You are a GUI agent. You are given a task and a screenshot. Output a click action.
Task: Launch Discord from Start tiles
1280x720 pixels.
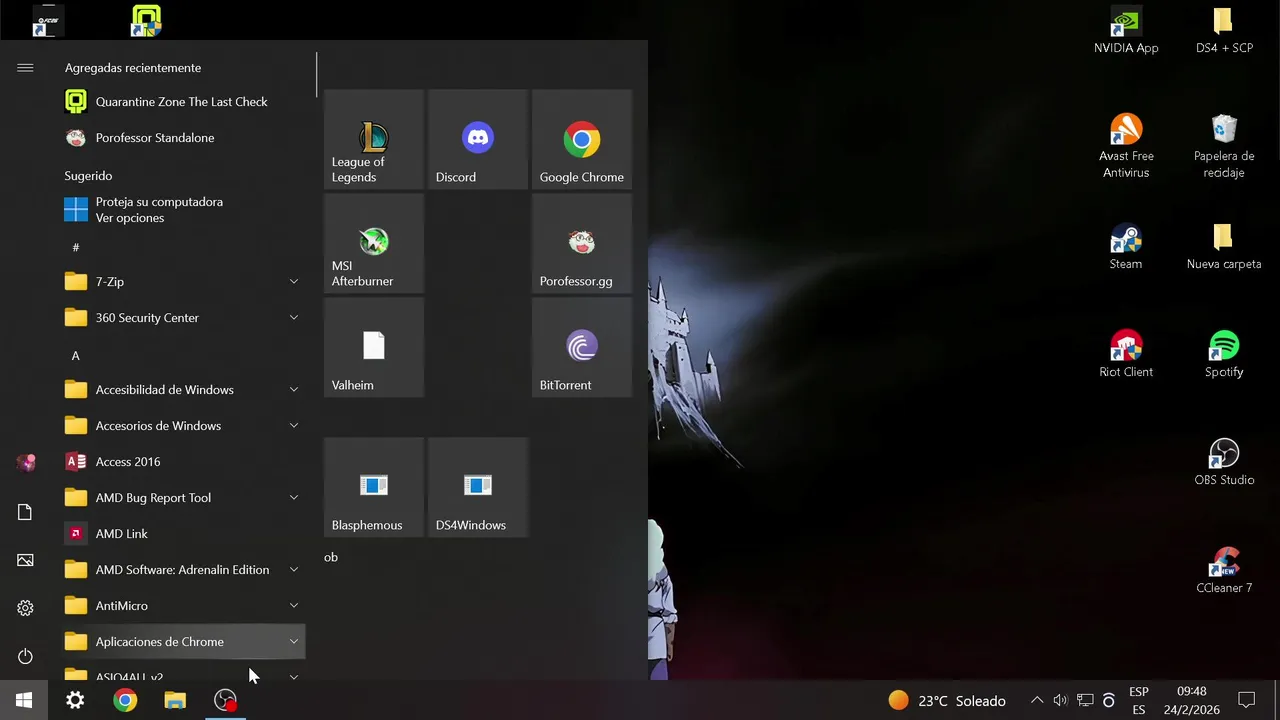(478, 139)
